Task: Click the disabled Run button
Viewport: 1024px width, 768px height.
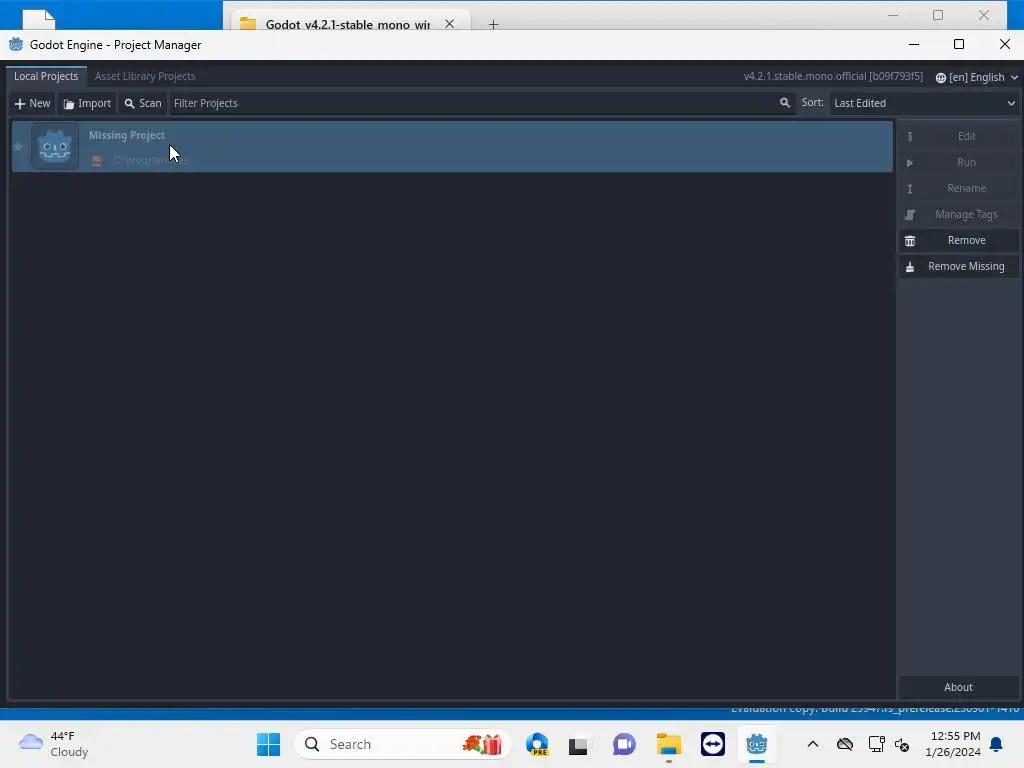Action: pos(959,162)
